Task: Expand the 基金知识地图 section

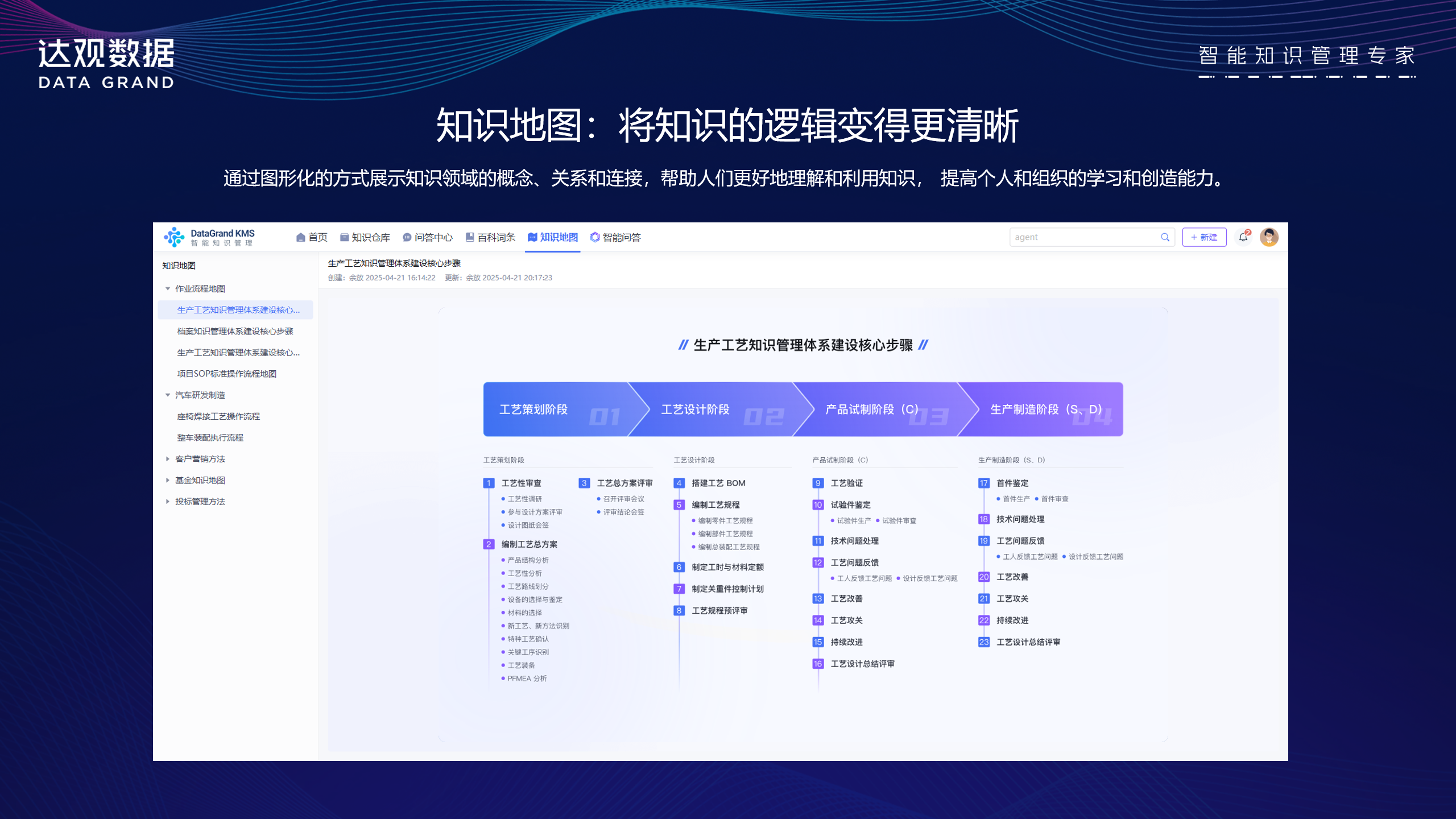Action: click(167, 480)
